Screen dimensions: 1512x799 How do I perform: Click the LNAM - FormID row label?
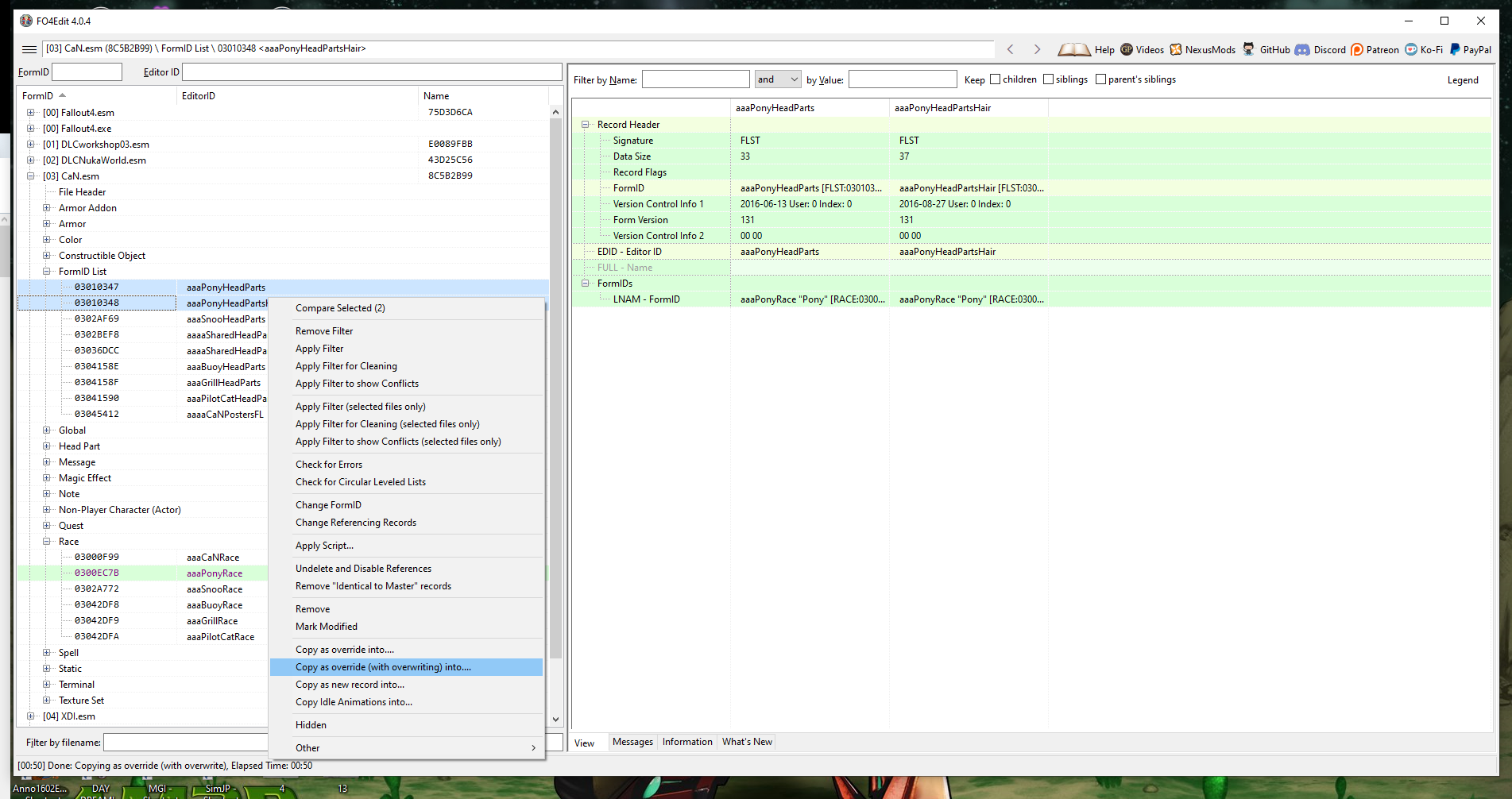[646, 299]
